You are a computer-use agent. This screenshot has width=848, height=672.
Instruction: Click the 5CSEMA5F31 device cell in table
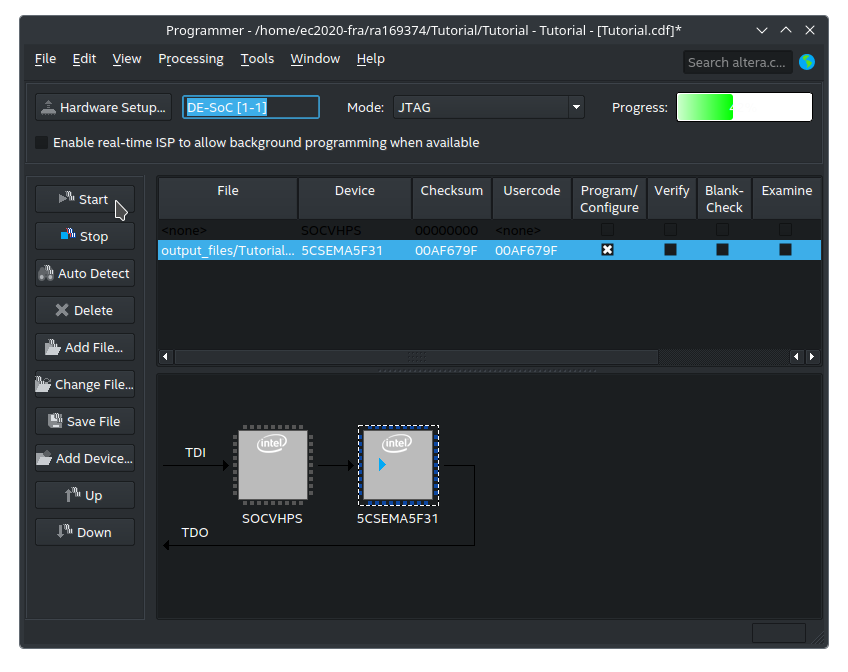[355, 250]
